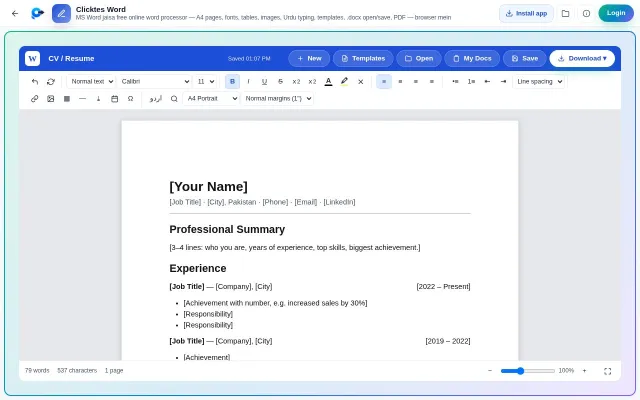Screen dimensions: 640x400
Task: Click the zoom level slider
Action: click(528, 371)
